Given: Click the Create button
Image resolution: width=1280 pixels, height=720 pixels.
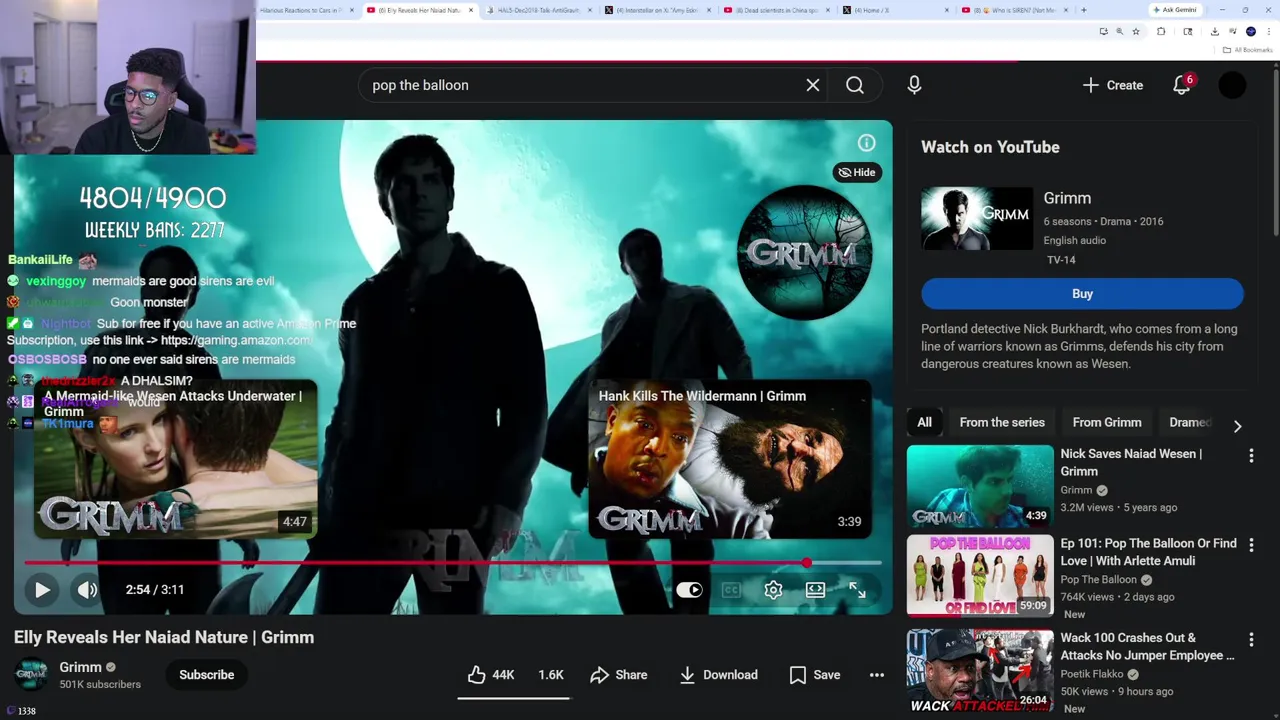Looking at the screenshot, I should [1113, 85].
